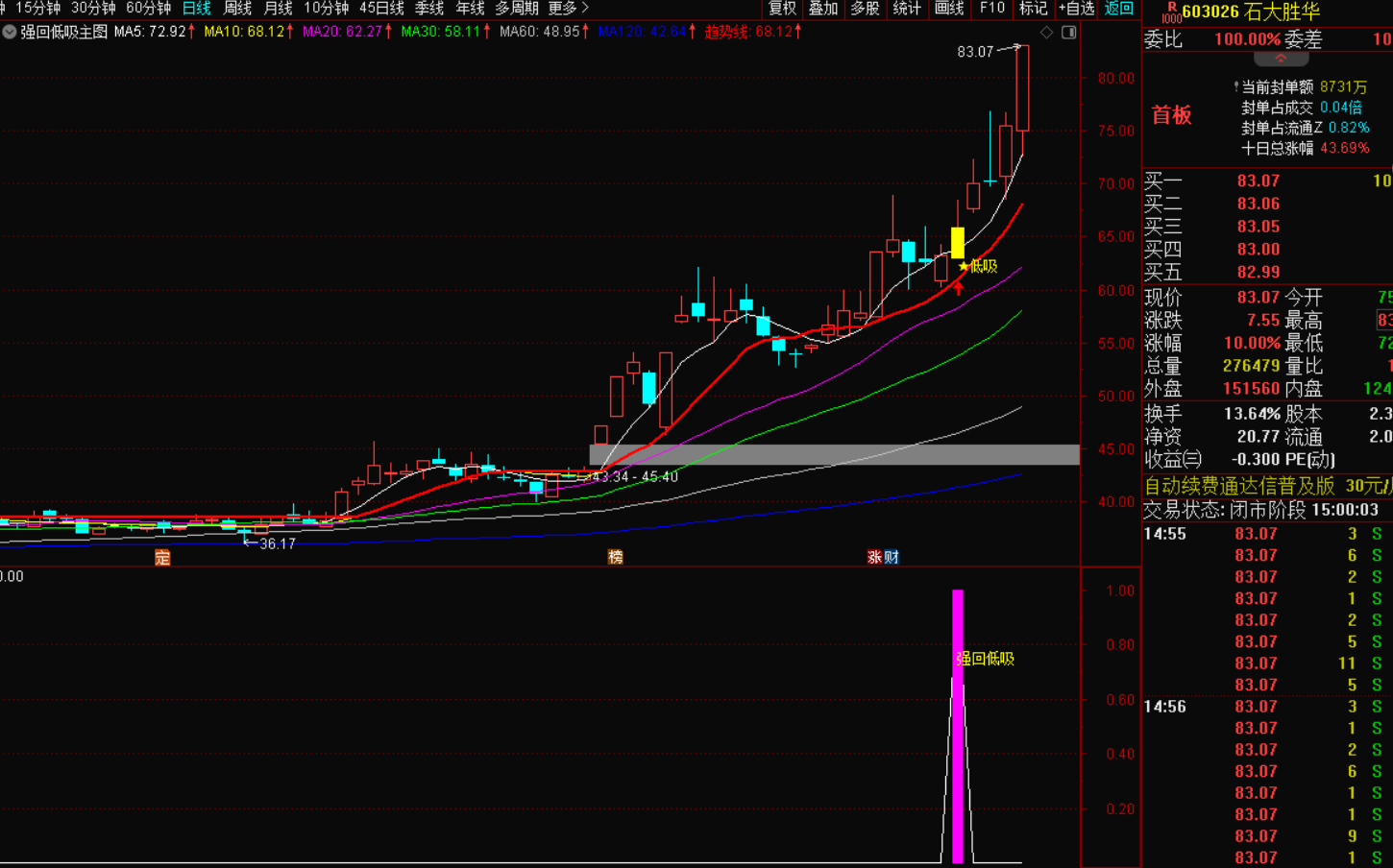Click the 返回 back button
The width and height of the screenshot is (1393, 868).
pos(1119,9)
